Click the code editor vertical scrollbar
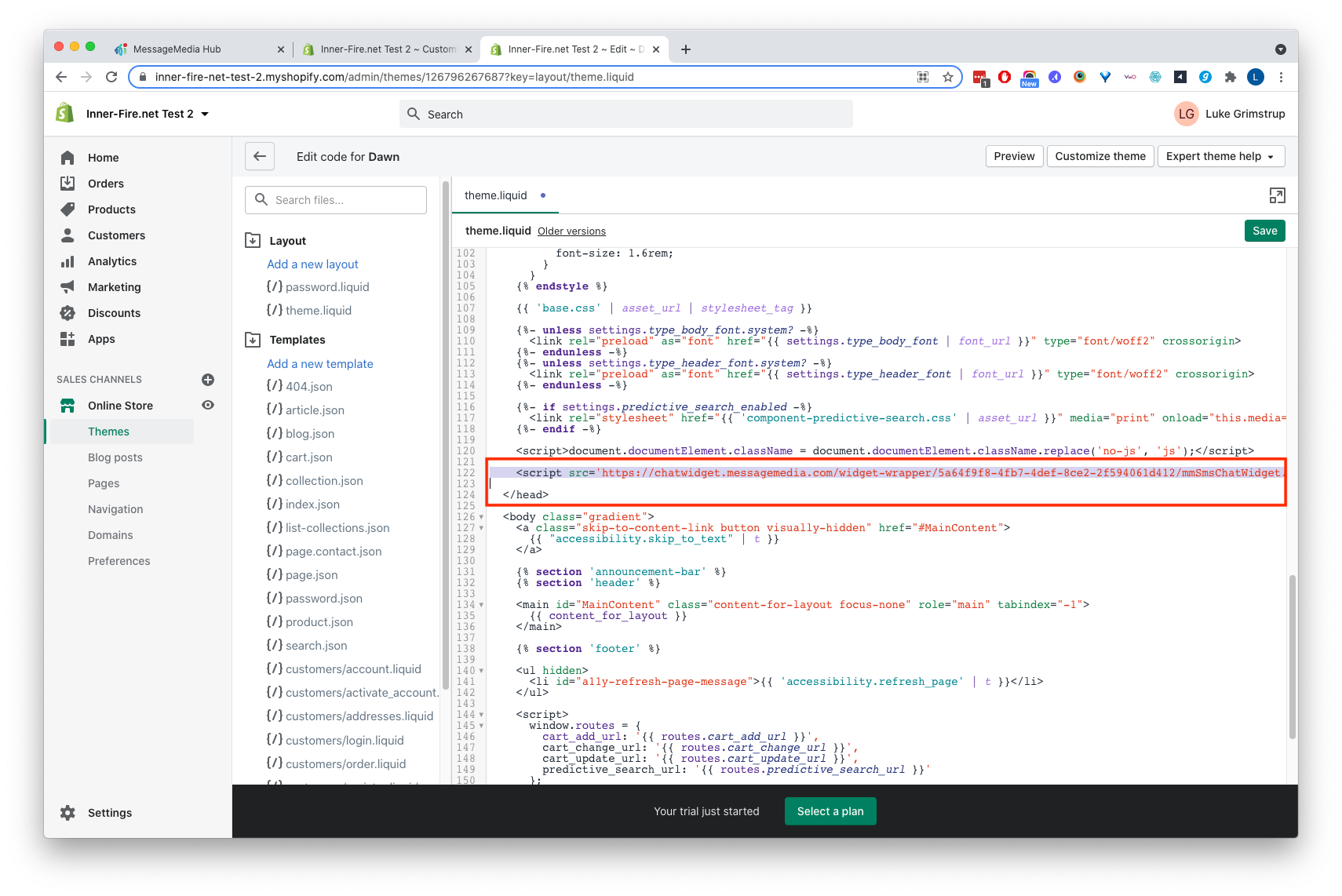Image resolution: width=1342 pixels, height=896 pixels. (x=1292, y=656)
